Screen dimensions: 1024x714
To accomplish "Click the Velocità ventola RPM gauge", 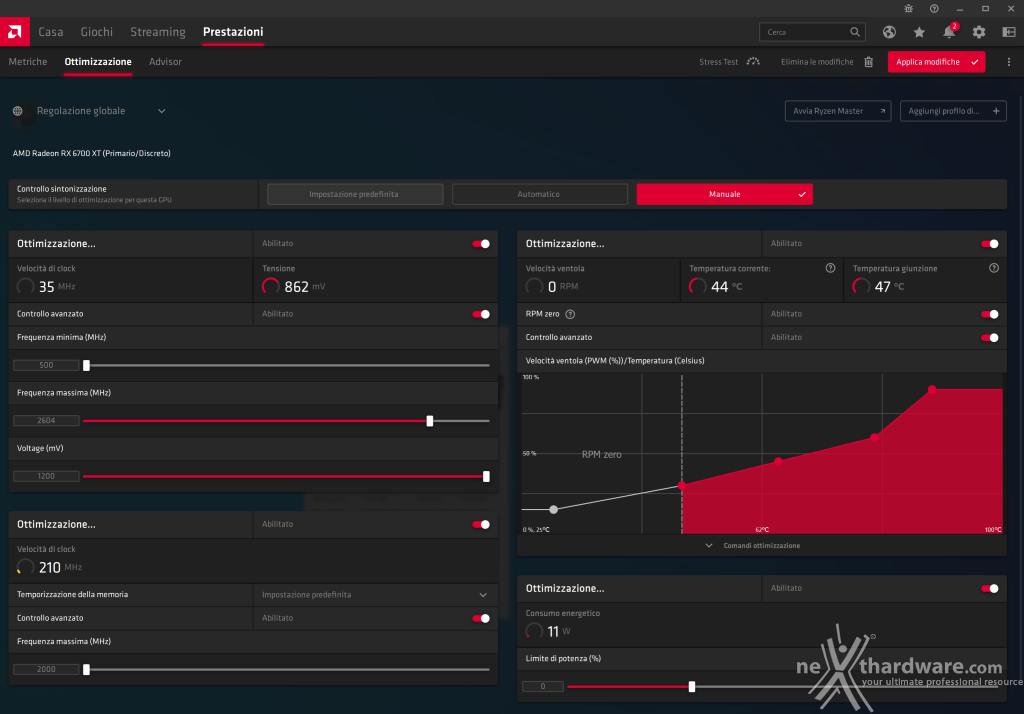I will [534, 286].
